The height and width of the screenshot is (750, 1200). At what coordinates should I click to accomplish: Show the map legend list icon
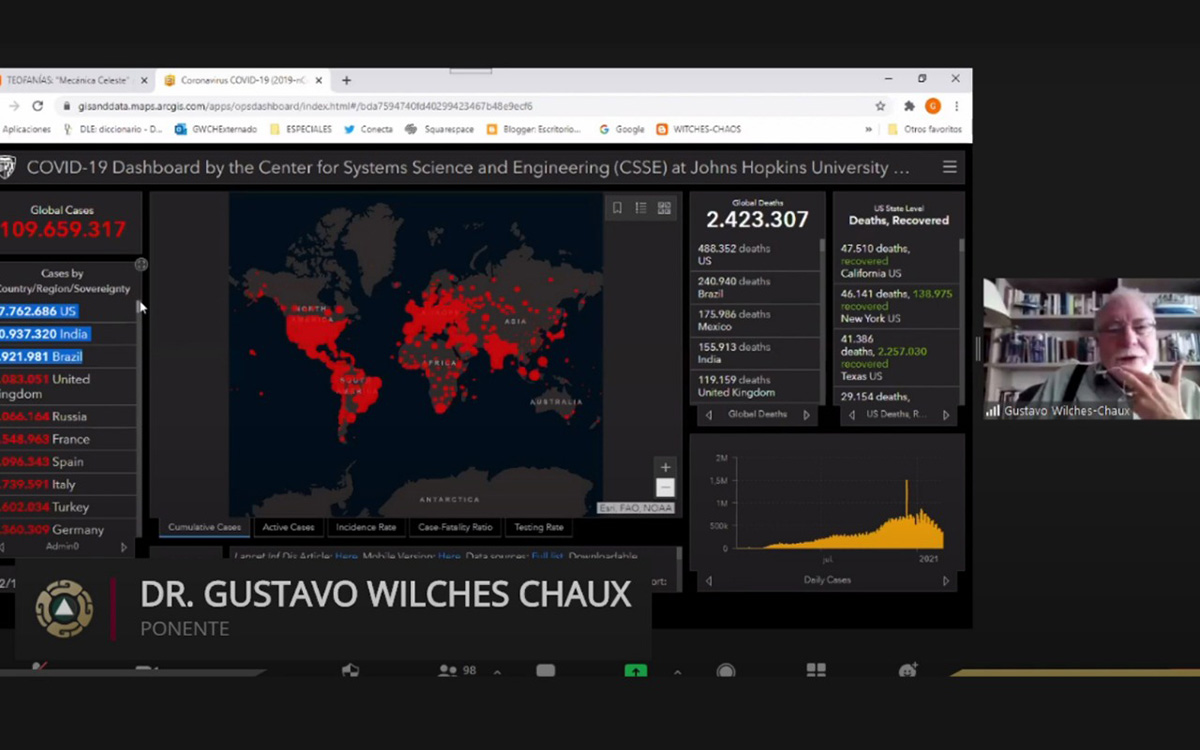tap(641, 208)
